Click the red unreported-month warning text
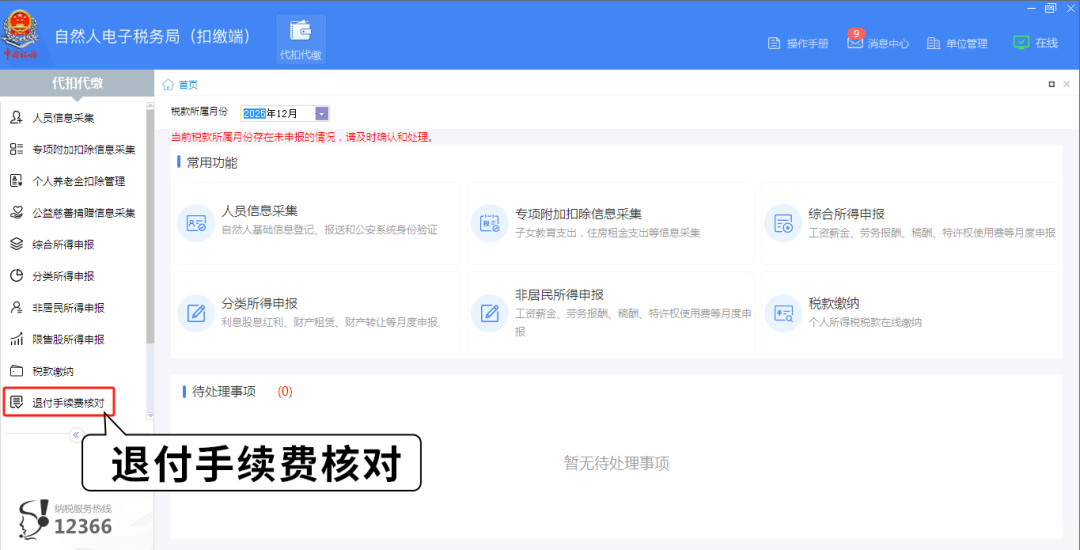This screenshot has width=1080, height=550. point(302,138)
